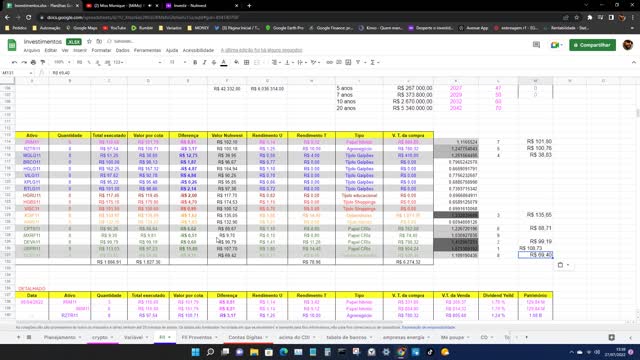Select the cell showing R$ 6 274,32
Image resolution: width=640 pixels, height=360 pixels.
[408, 262]
